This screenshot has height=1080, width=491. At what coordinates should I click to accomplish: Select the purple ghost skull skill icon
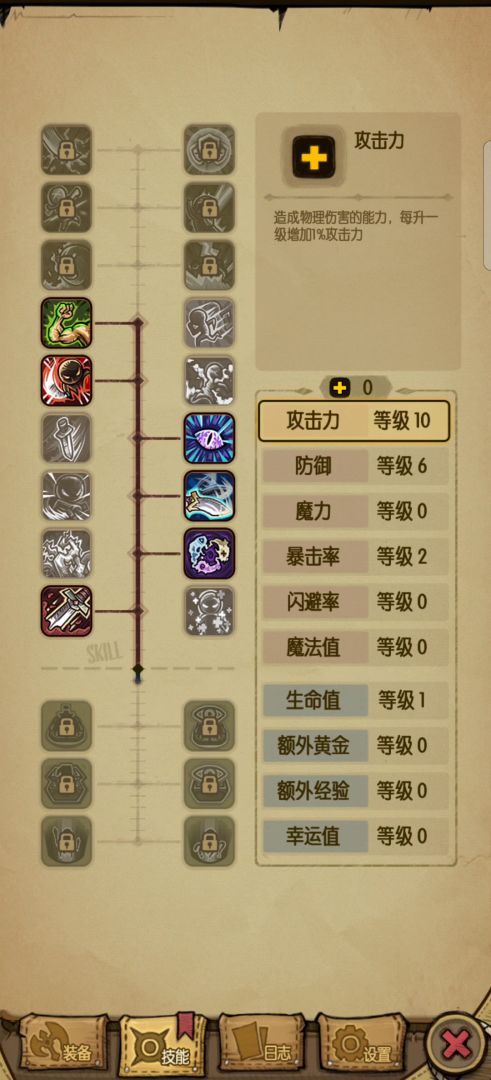click(x=209, y=554)
